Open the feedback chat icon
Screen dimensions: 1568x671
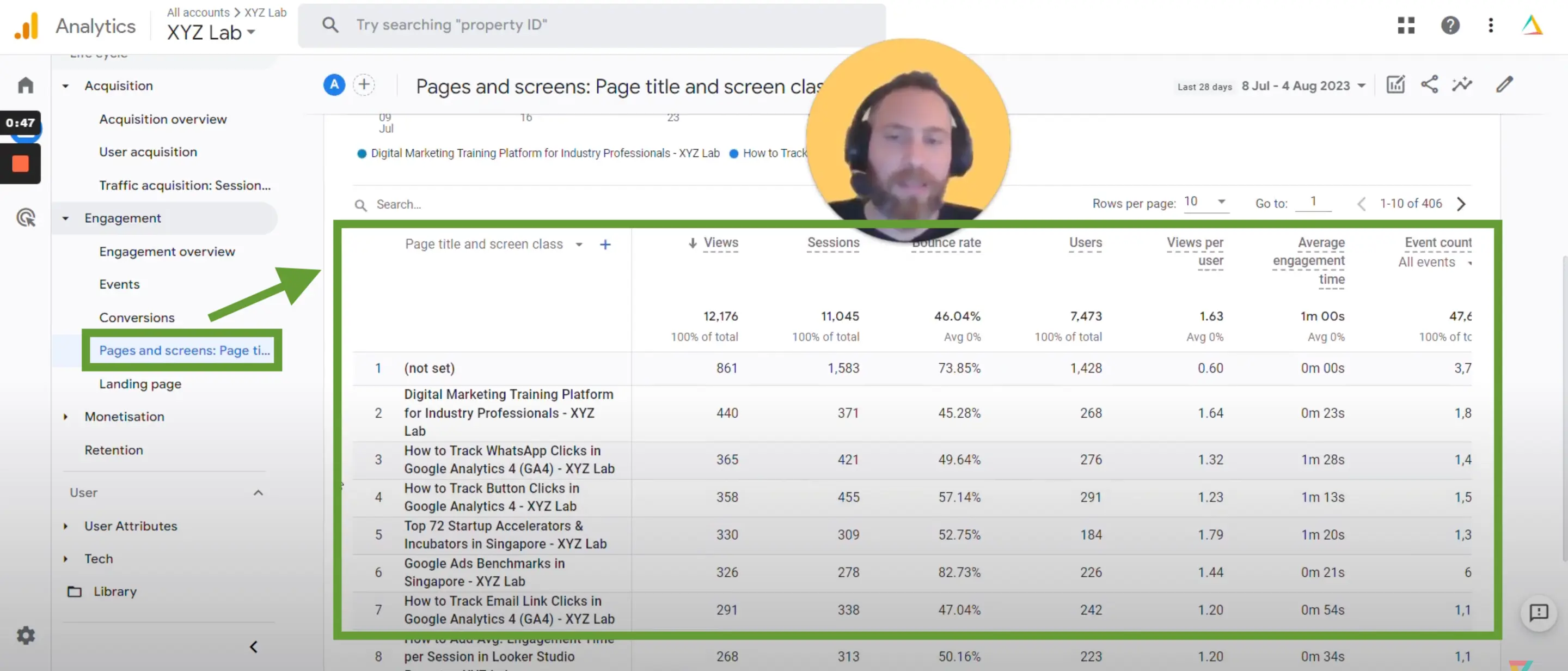coord(1538,613)
